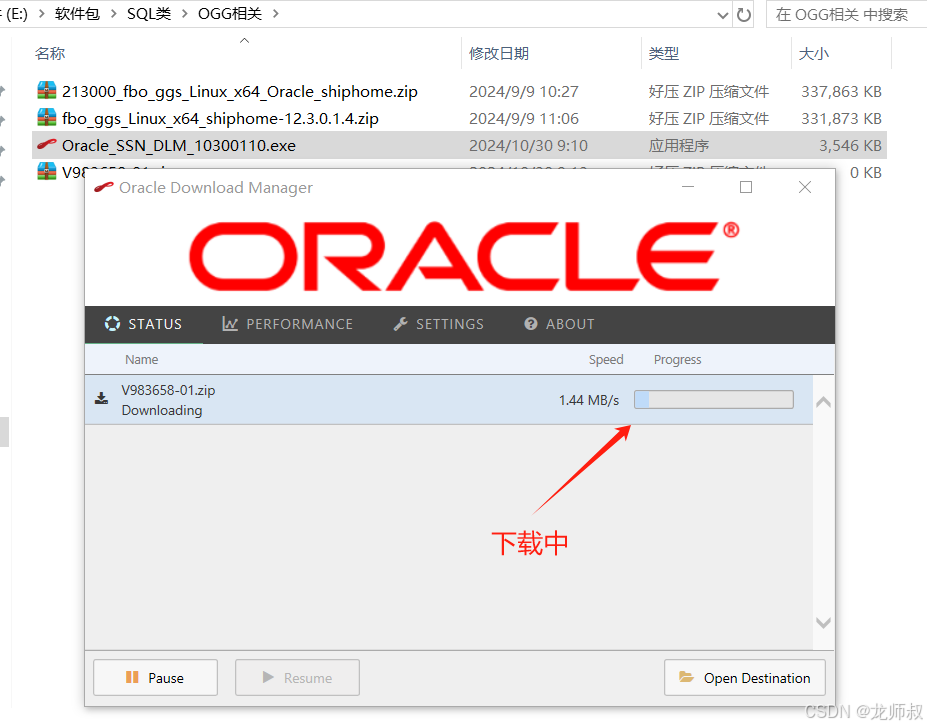
Task: Click the 1.44 MB/s speed value
Action: pos(589,400)
